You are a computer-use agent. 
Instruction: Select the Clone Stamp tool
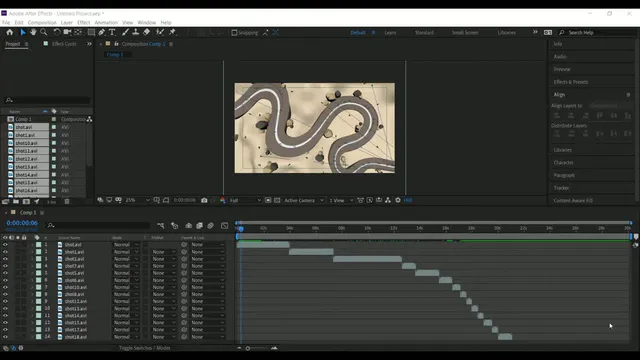click(136, 32)
